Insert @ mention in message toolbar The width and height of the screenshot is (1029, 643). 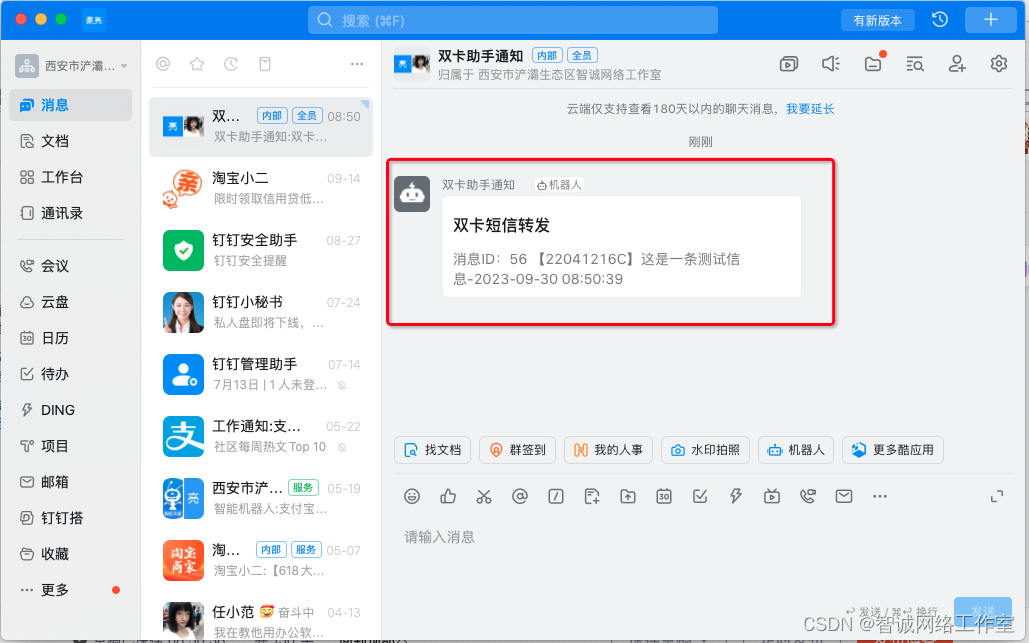[x=520, y=497]
